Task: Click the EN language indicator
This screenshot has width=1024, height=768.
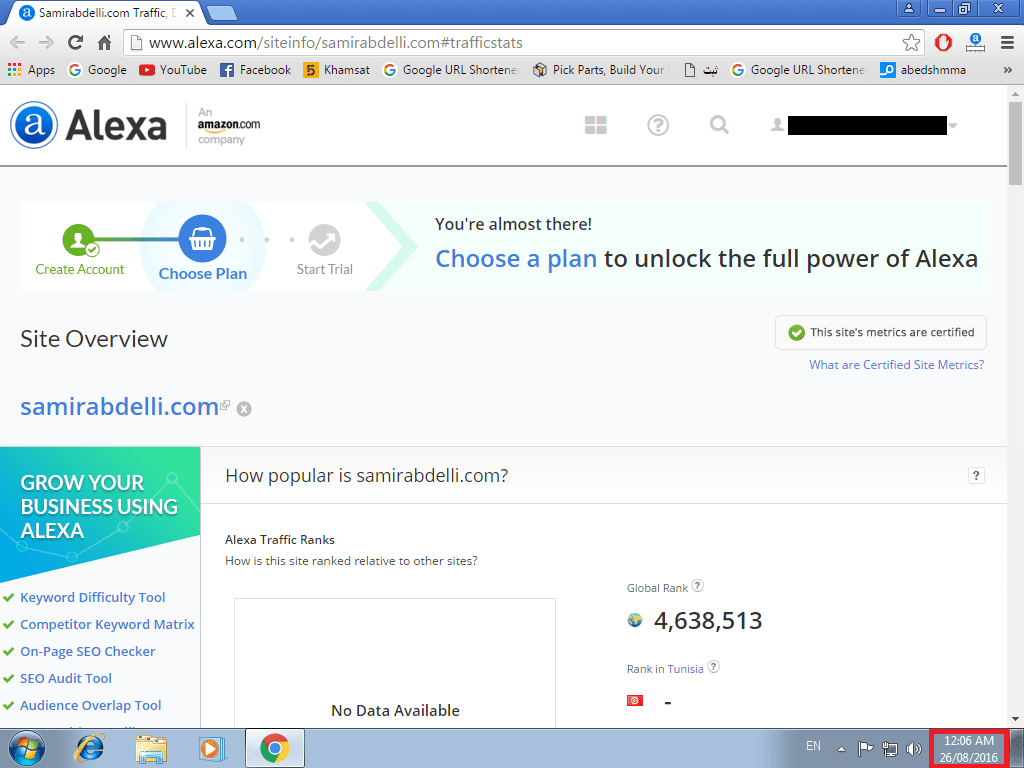Action: click(x=813, y=746)
